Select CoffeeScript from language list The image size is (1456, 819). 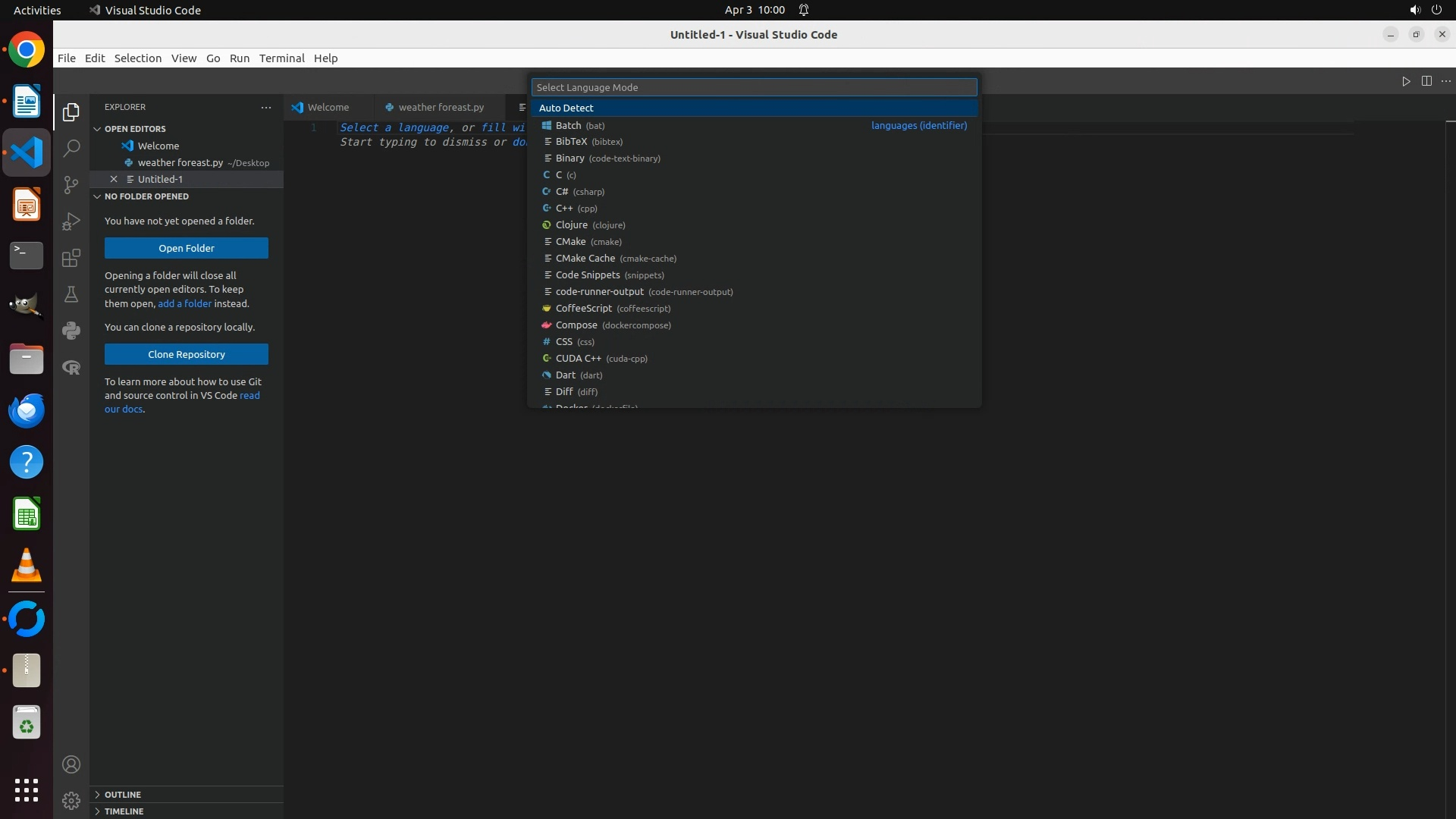click(583, 309)
